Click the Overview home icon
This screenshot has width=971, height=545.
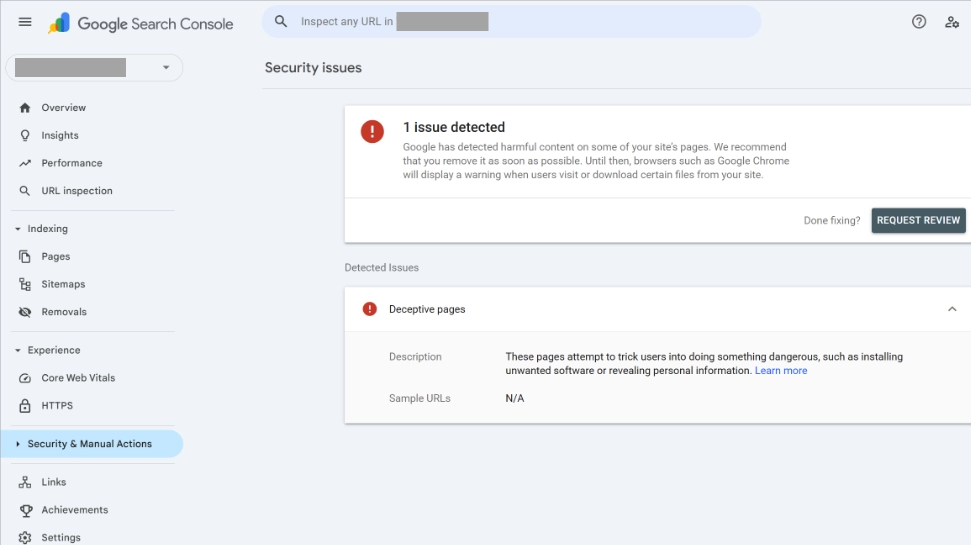pyautogui.click(x=25, y=108)
